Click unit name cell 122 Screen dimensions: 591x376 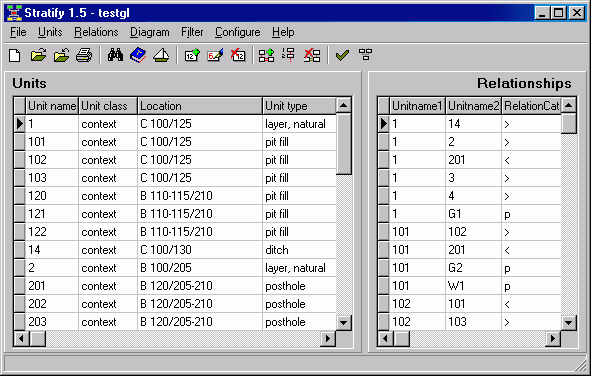point(52,232)
